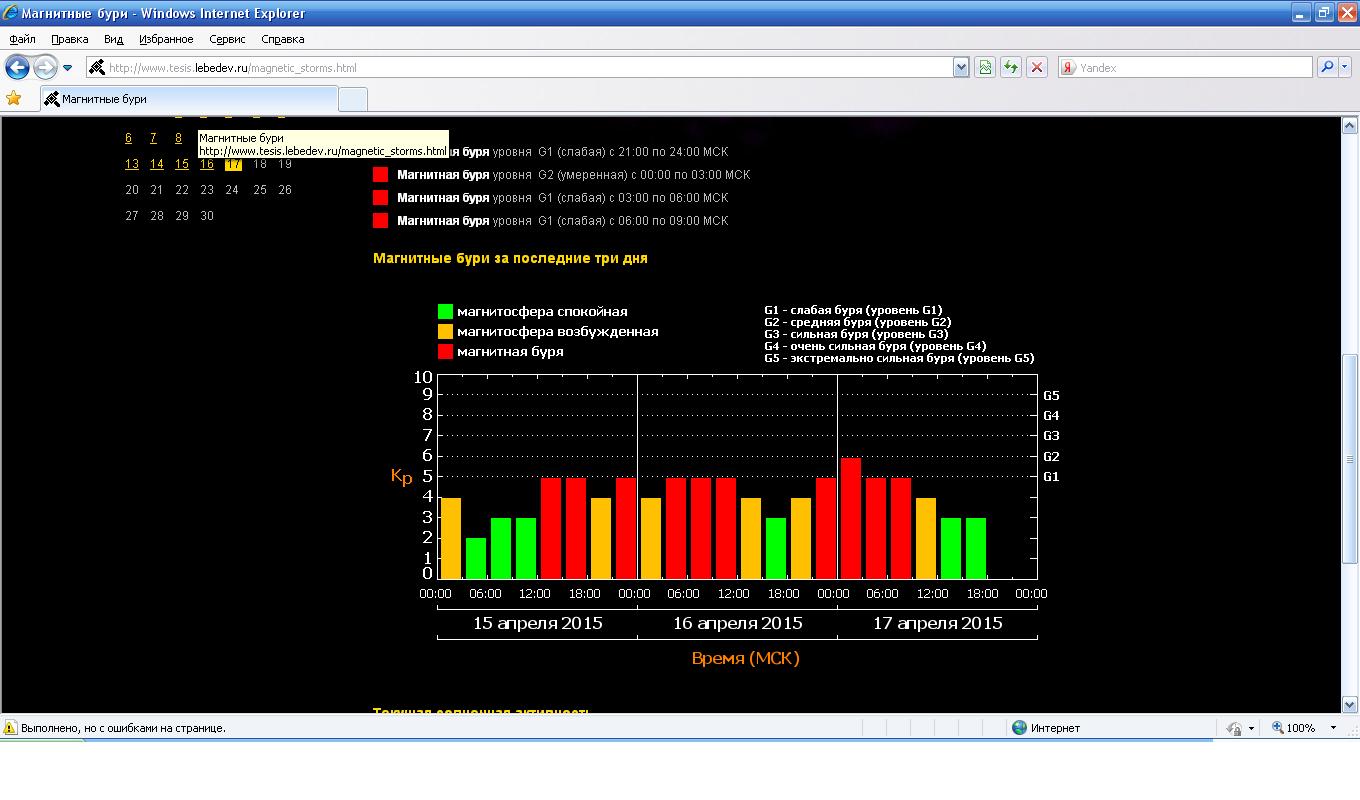Image resolution: width=1360 pixels, height=800 pixels.
Task: Click the Internet zone globe icon
Action: click(1019, 728)
